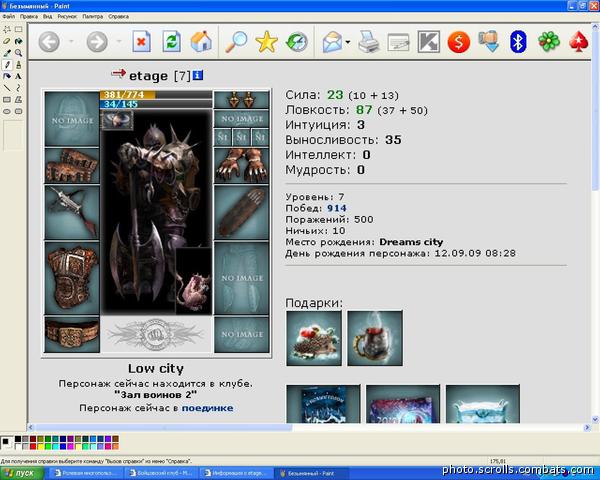600x480 pixels.
Task: Click the blue Bluetooth icon on the canvas
Action: (x=518, y=42)
